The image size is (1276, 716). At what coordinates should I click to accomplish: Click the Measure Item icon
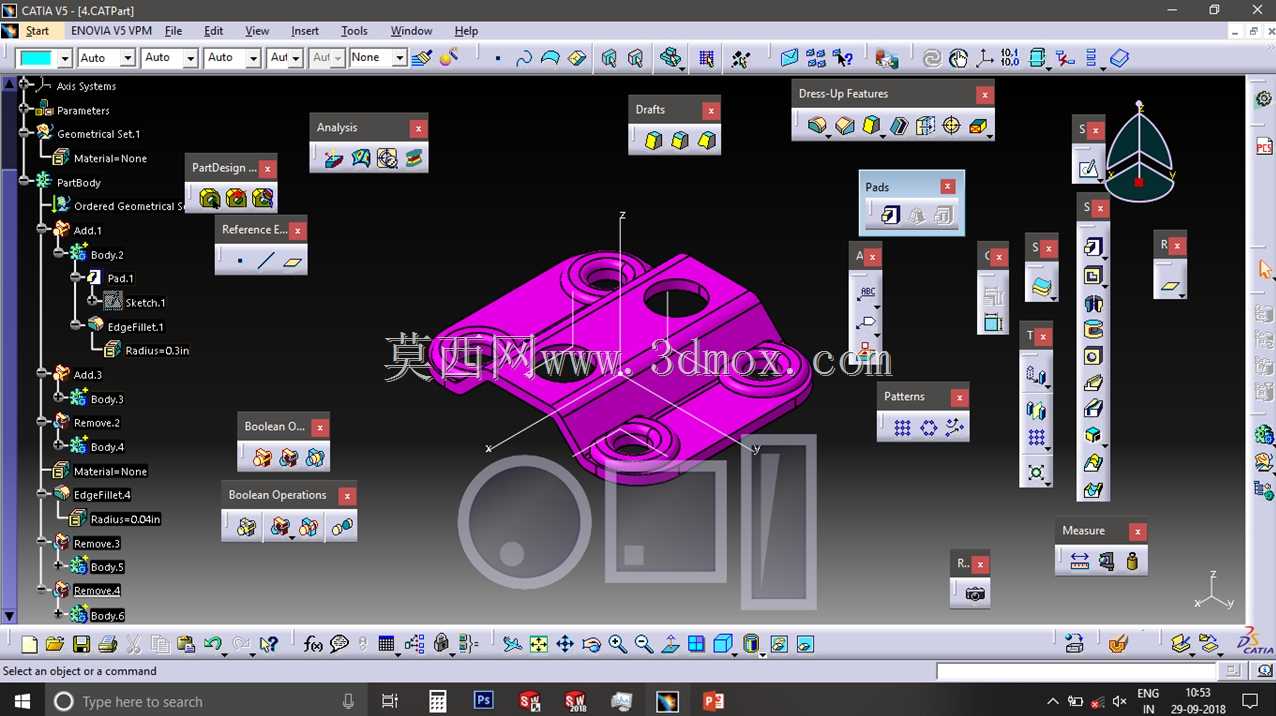point(1106,561)
